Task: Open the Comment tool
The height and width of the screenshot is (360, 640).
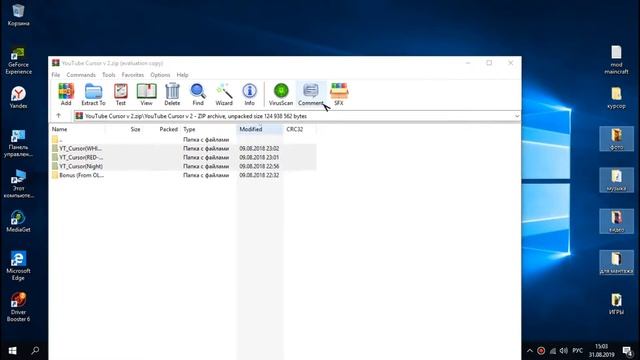Action: click(x=311, y=94)
